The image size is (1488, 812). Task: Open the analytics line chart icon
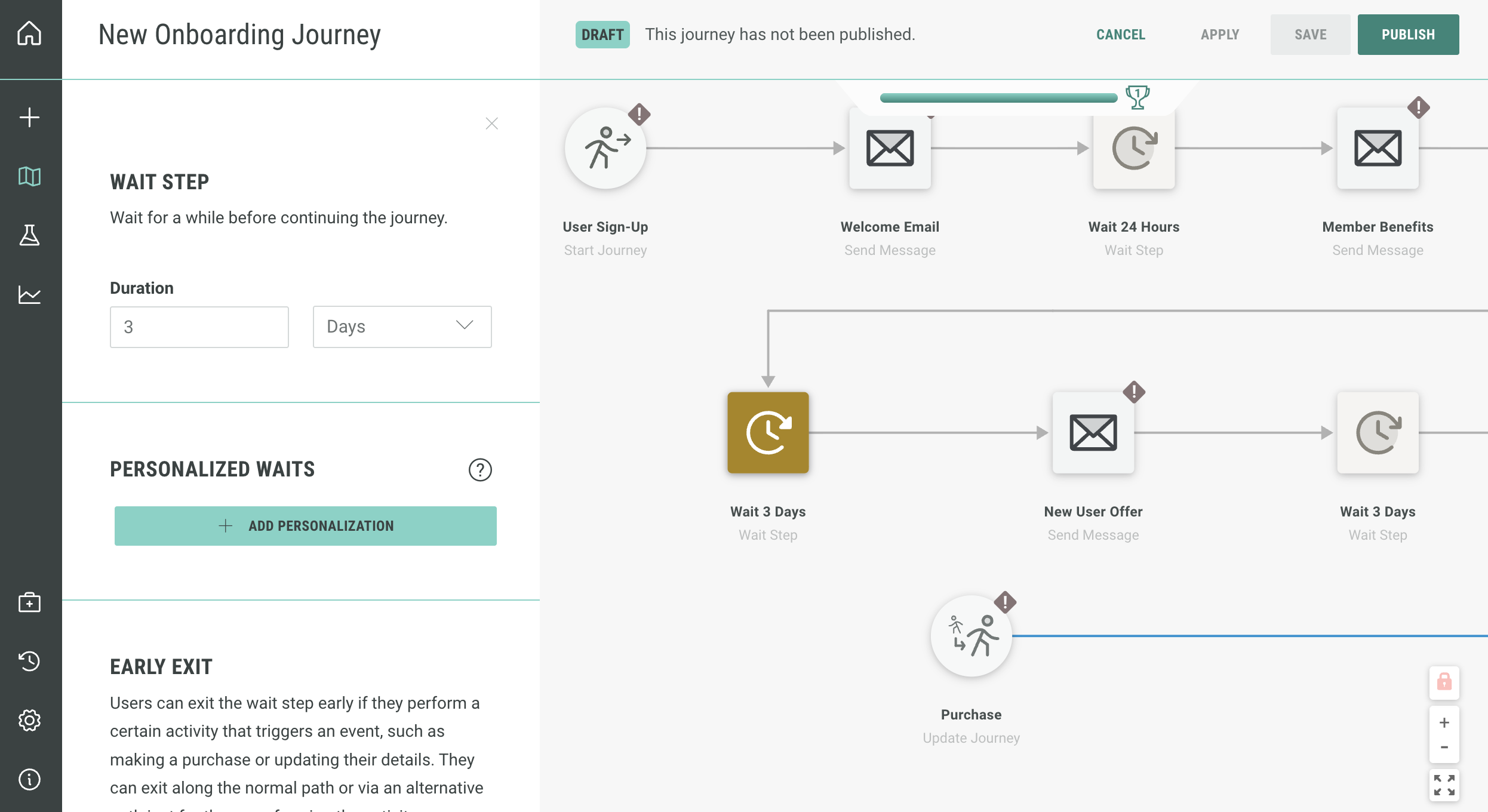[x=29, y=294]
